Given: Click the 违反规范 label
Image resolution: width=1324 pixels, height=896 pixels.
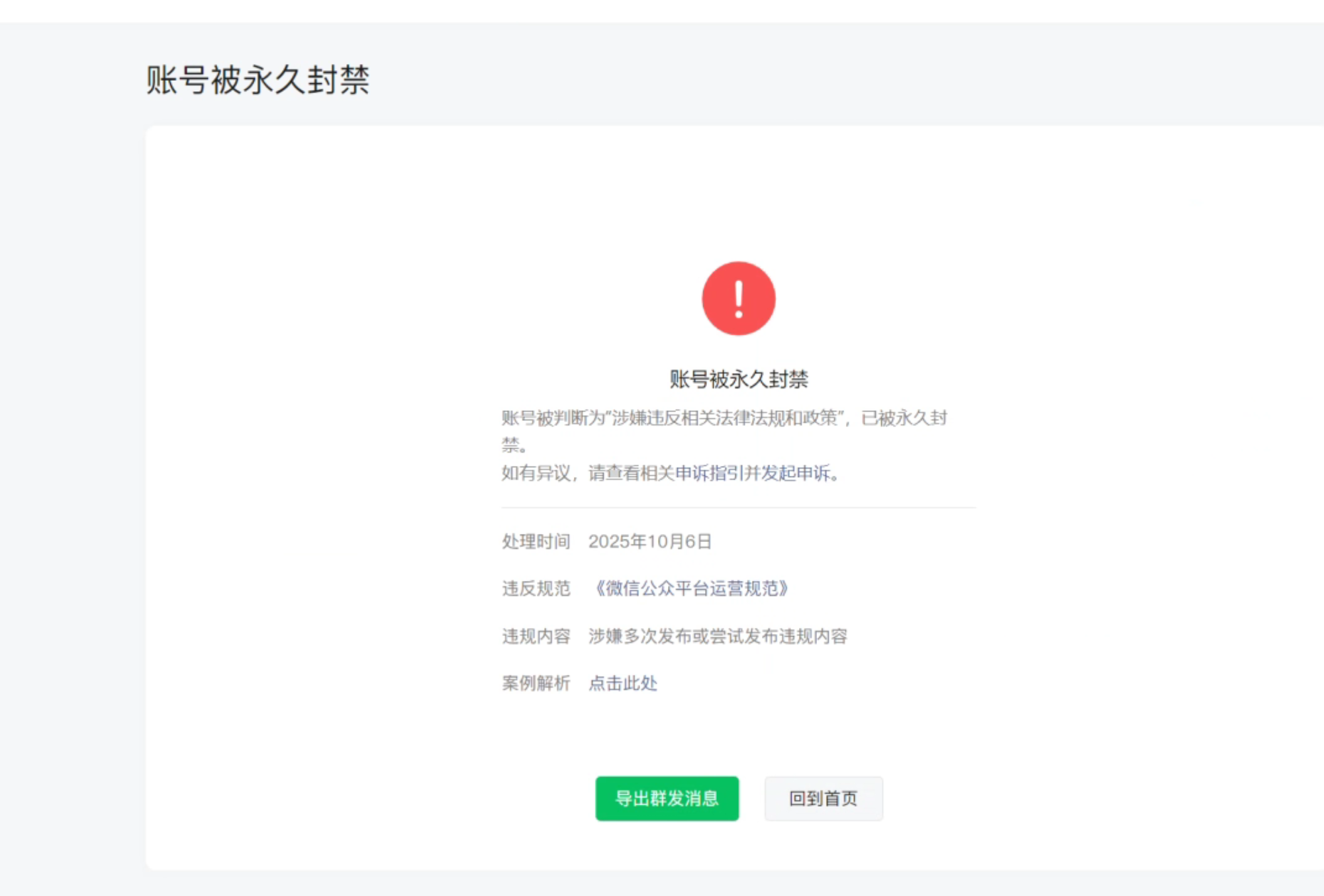Looking at the screenshot, I should 536,588.
